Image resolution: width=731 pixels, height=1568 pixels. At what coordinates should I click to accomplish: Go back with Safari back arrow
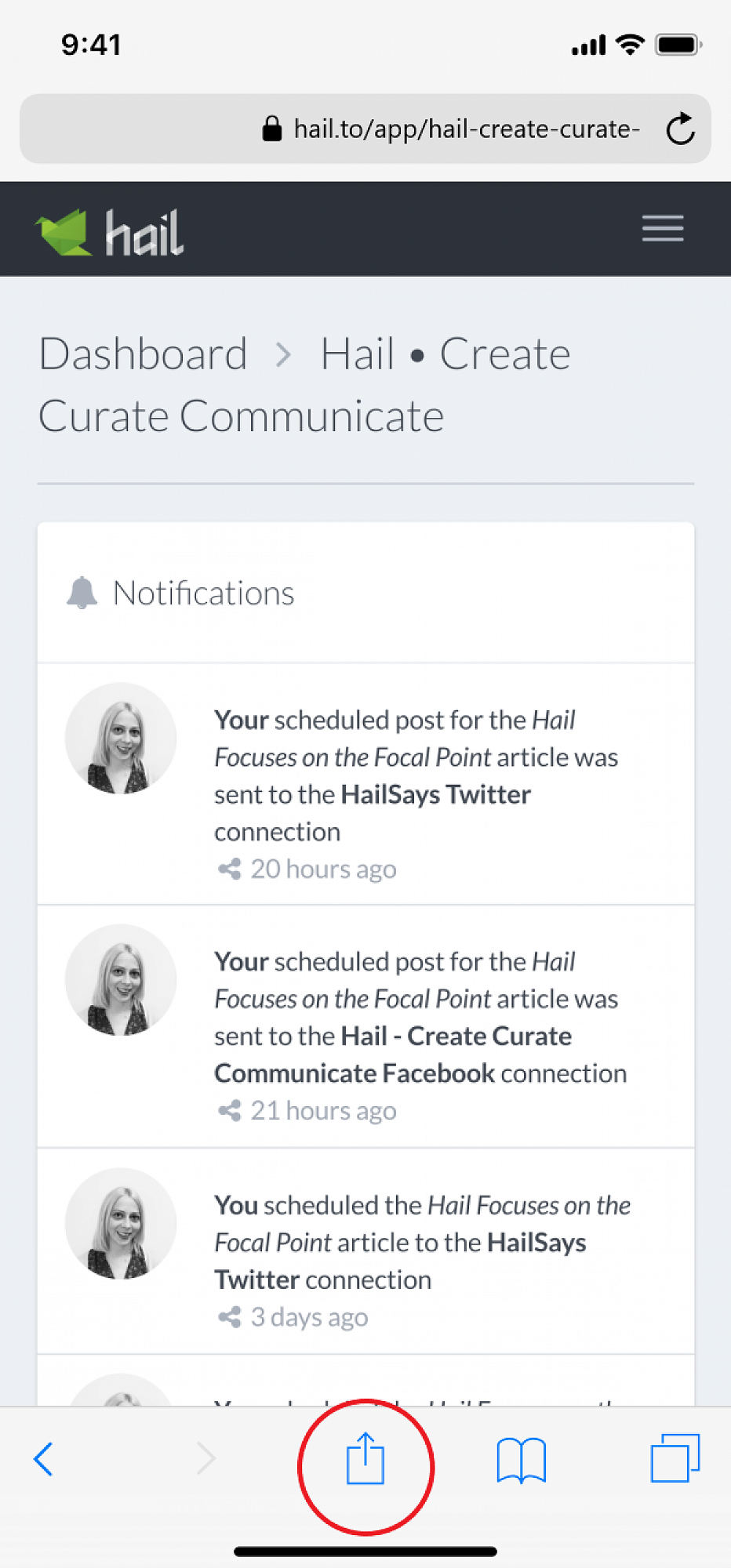tap(44, 1459)
